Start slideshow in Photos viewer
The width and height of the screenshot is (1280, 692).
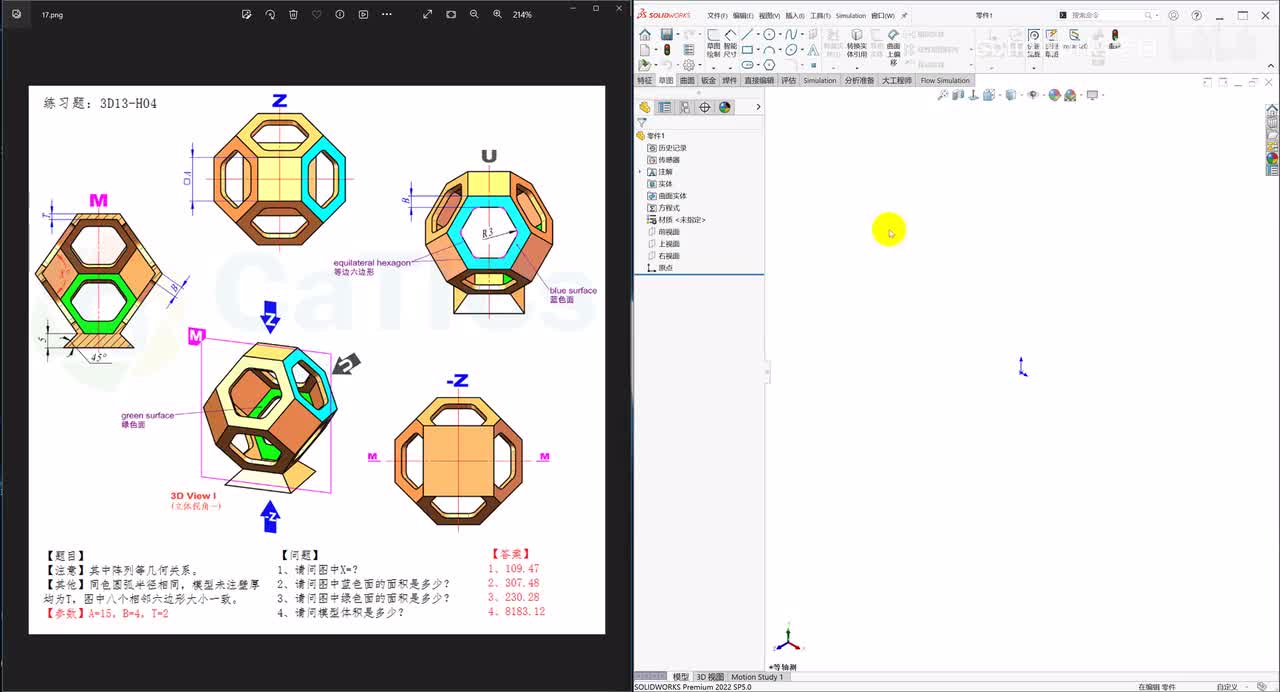(363, 15)
